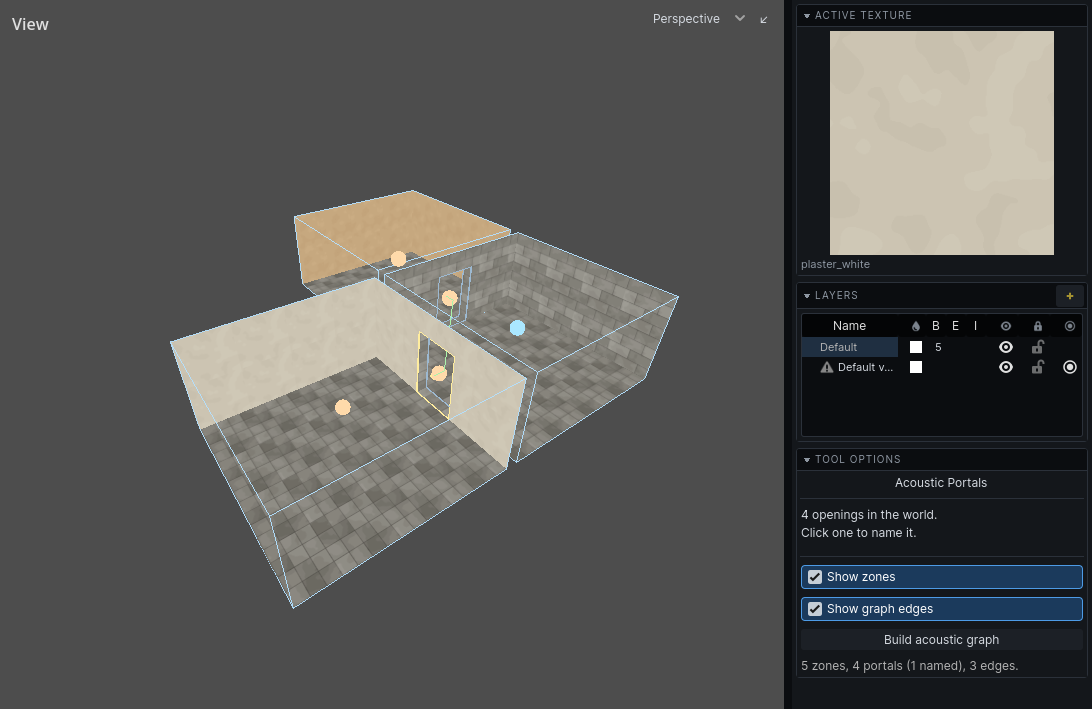Click the plaster_white texture preview
Image resolution: width=1092 pixels, height=709 pixels.
click(x=942, y=143)
